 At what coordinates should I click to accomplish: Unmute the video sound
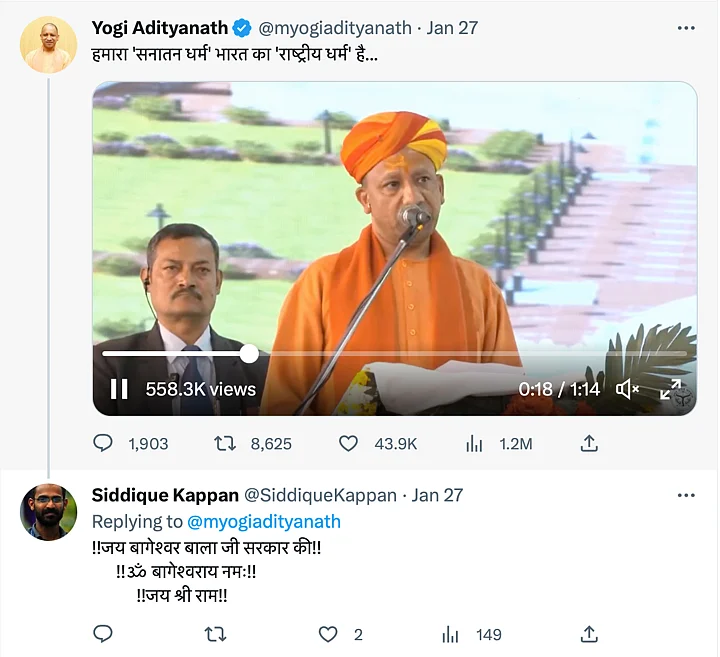[x=628, y=389]
